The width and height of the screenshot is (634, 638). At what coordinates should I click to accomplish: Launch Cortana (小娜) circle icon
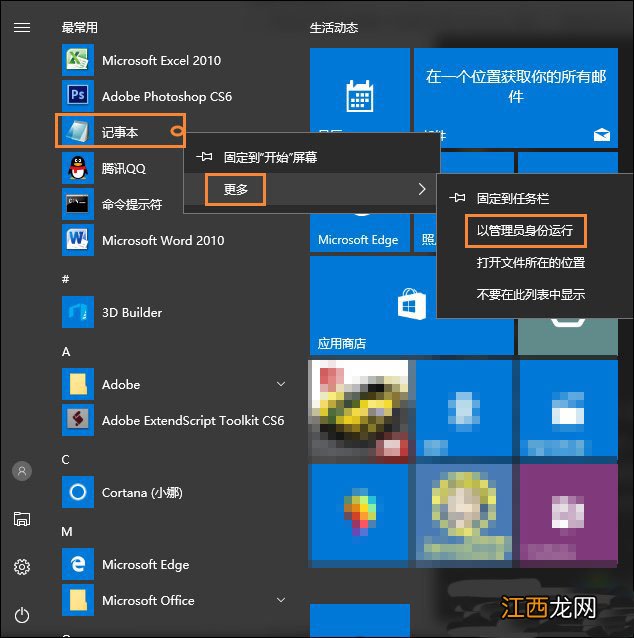78,492
